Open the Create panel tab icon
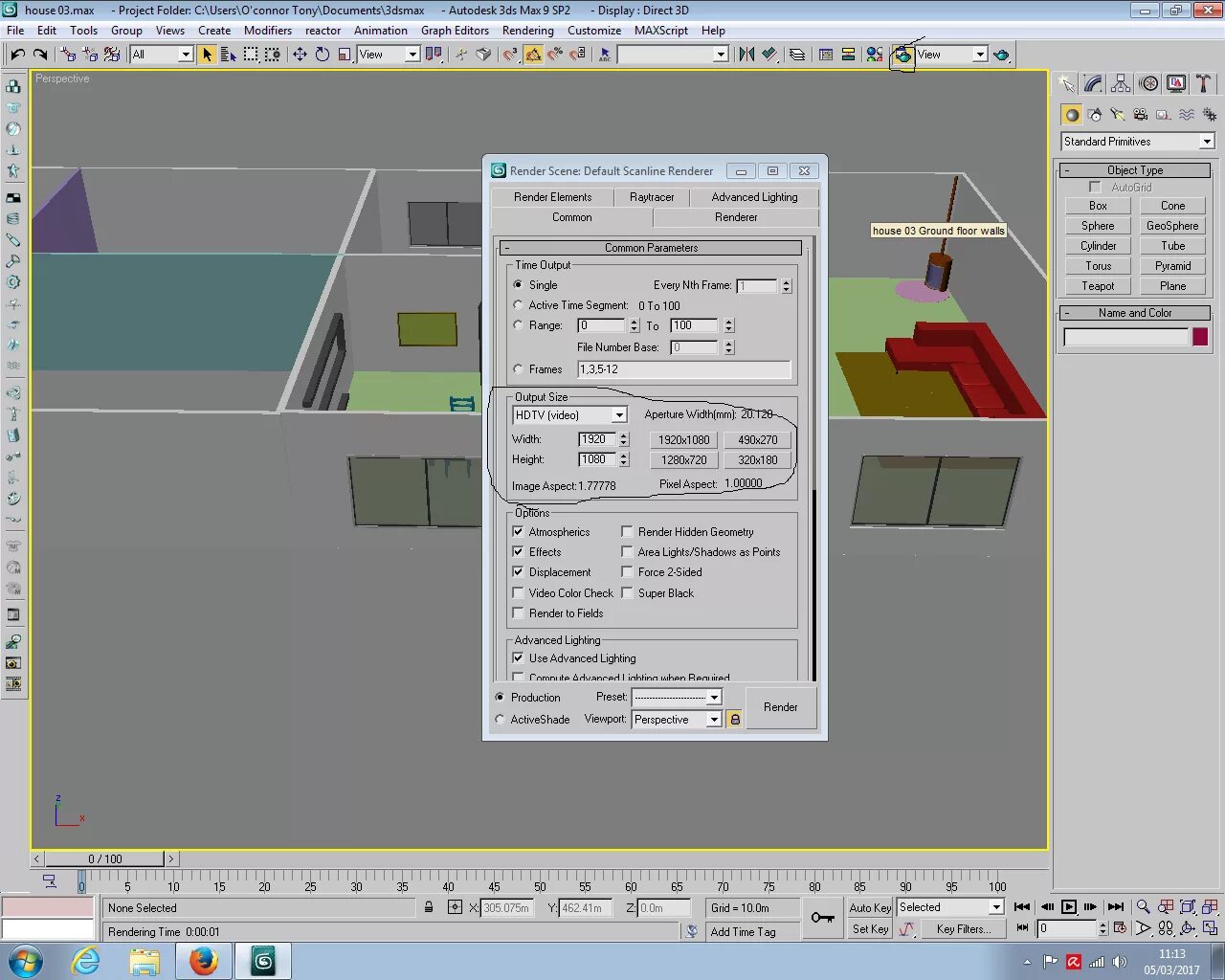 point(1066,84)
